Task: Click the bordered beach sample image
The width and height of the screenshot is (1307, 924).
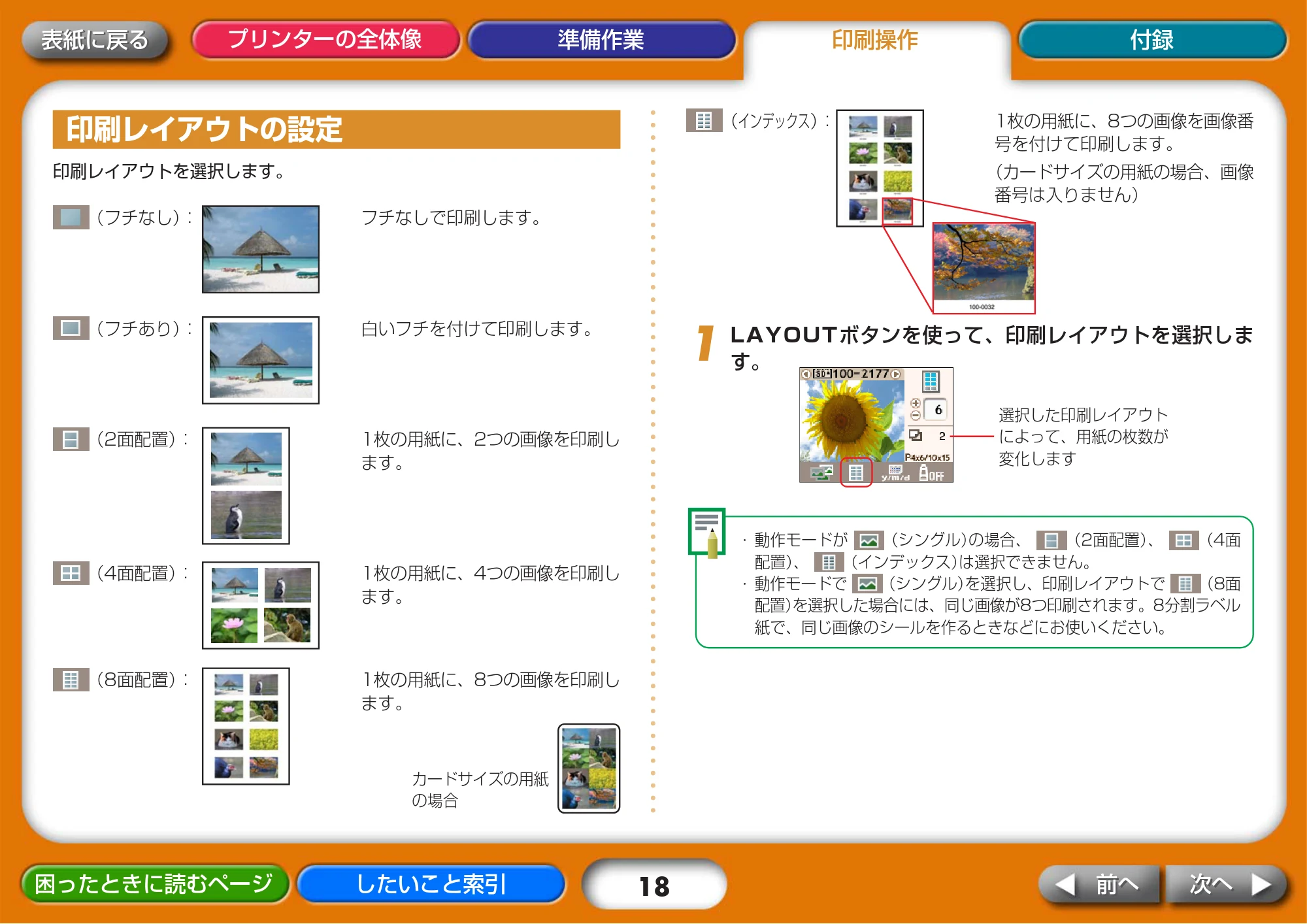Action: tap(261, 360)
